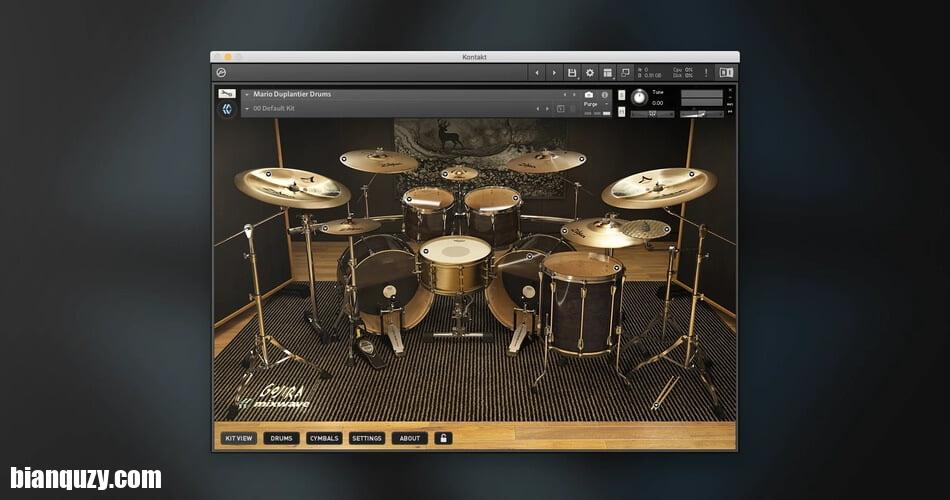Hit the far-right china cymbal

659,188
